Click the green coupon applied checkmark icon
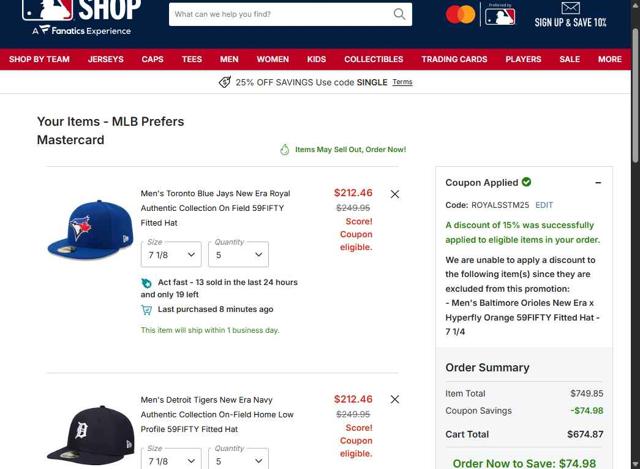The width and height of the screenshot is (640, 469). tap(527, 182)
